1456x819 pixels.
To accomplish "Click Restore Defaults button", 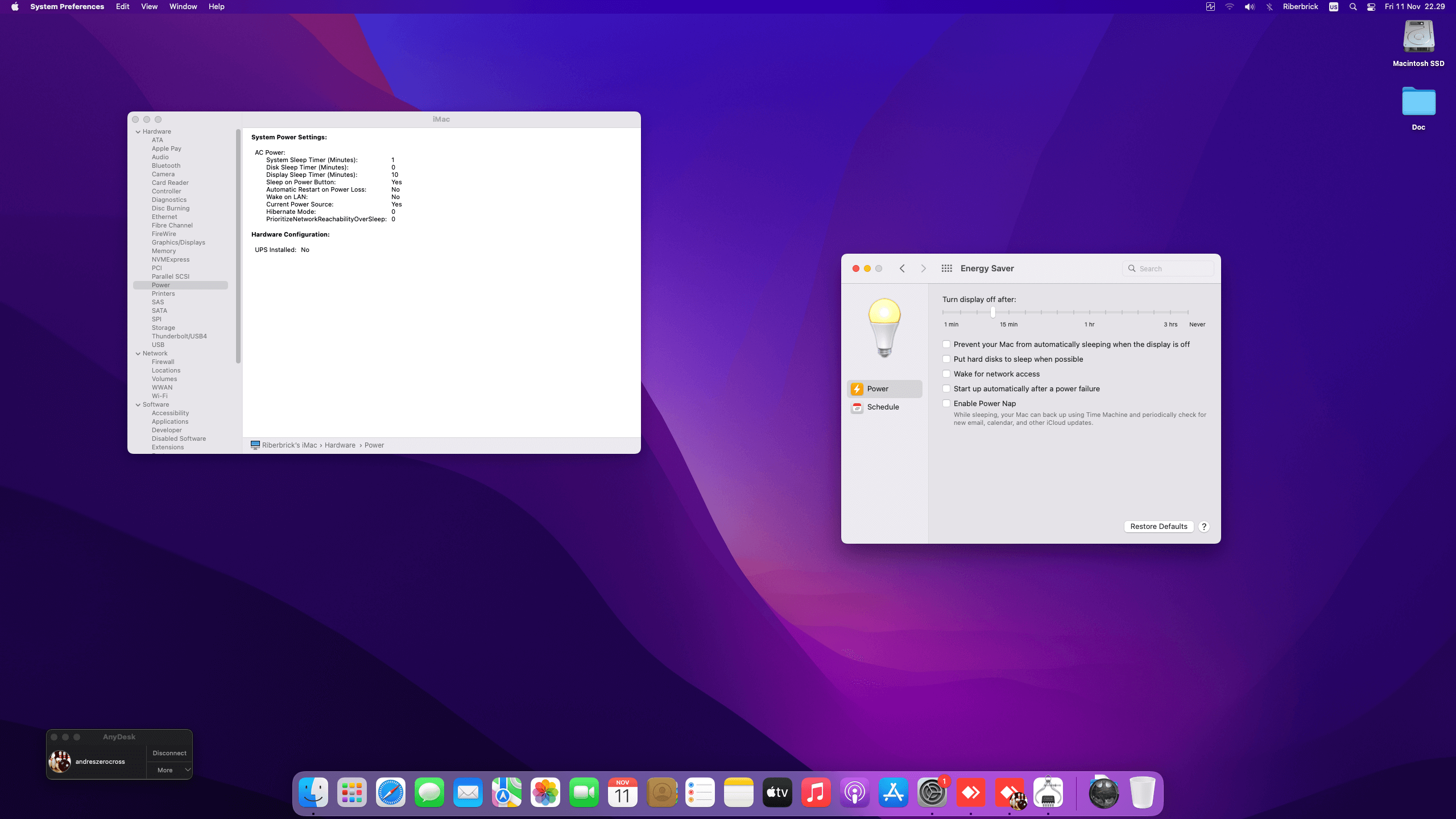I will pos(1159,527).
